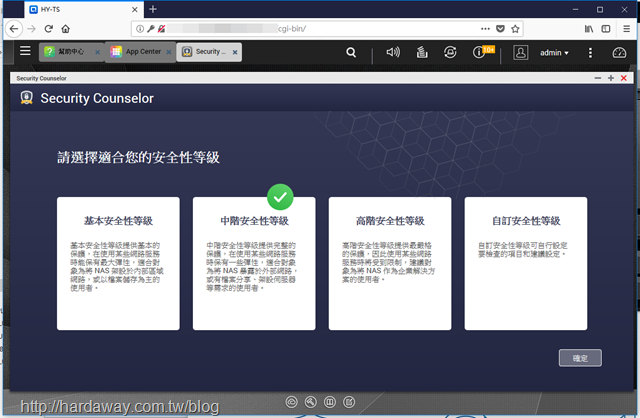Image resolution: width=640 pixels, height=418 pixels.
Task: Close the App Center tab
Action: click(169, 52)
